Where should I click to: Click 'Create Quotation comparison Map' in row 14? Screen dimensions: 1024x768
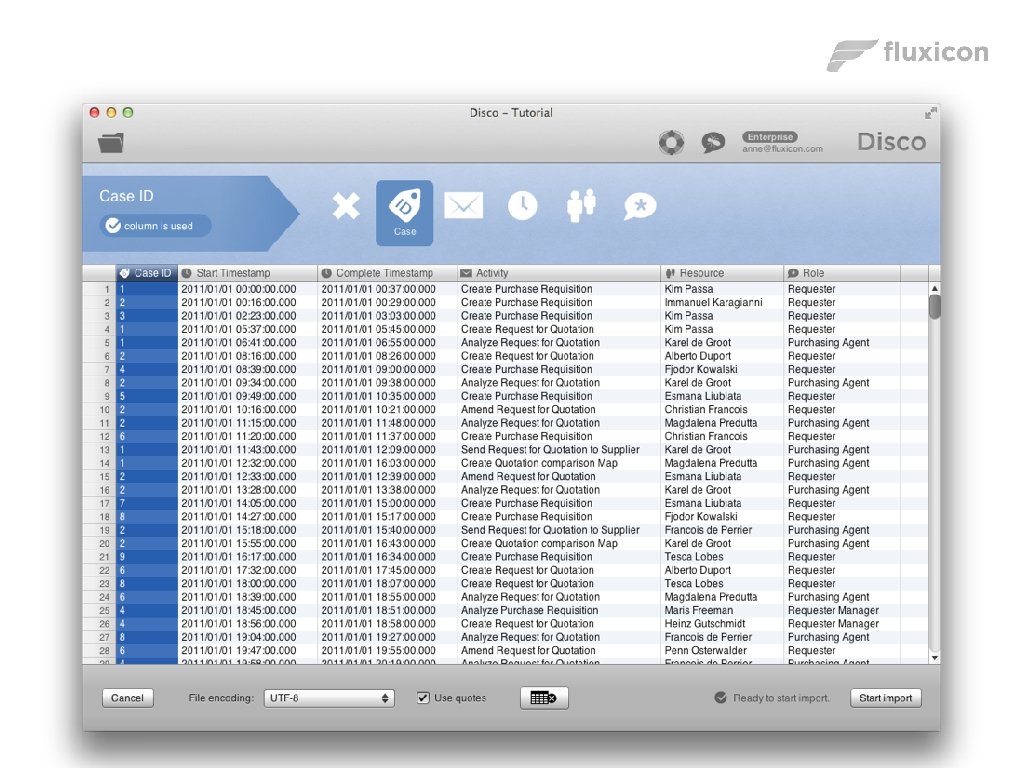(539, 463)
